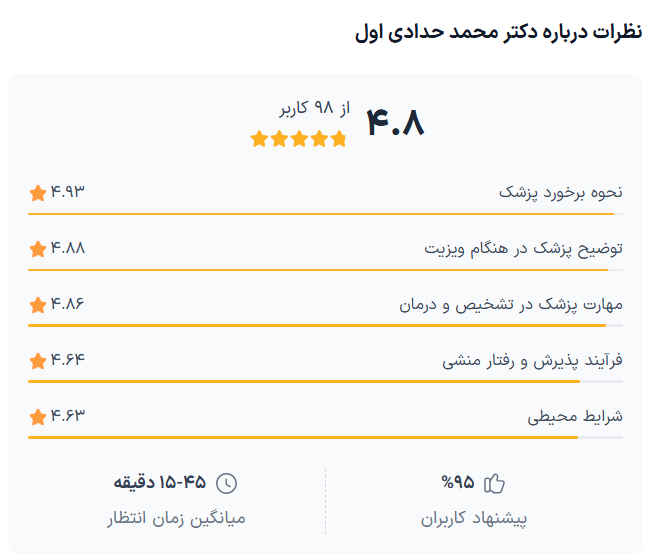This screenshot has height=560, width=655.
Task: Click the توضیح پزشک در هنگام ویزیت label
Action: pyautogui.click(x=523, y=248)
